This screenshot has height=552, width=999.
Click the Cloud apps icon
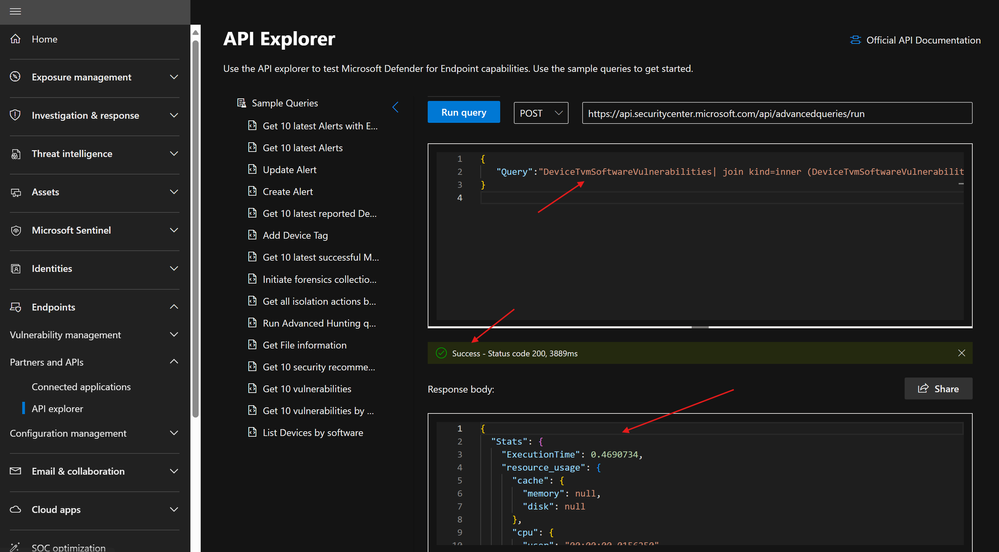15,509
